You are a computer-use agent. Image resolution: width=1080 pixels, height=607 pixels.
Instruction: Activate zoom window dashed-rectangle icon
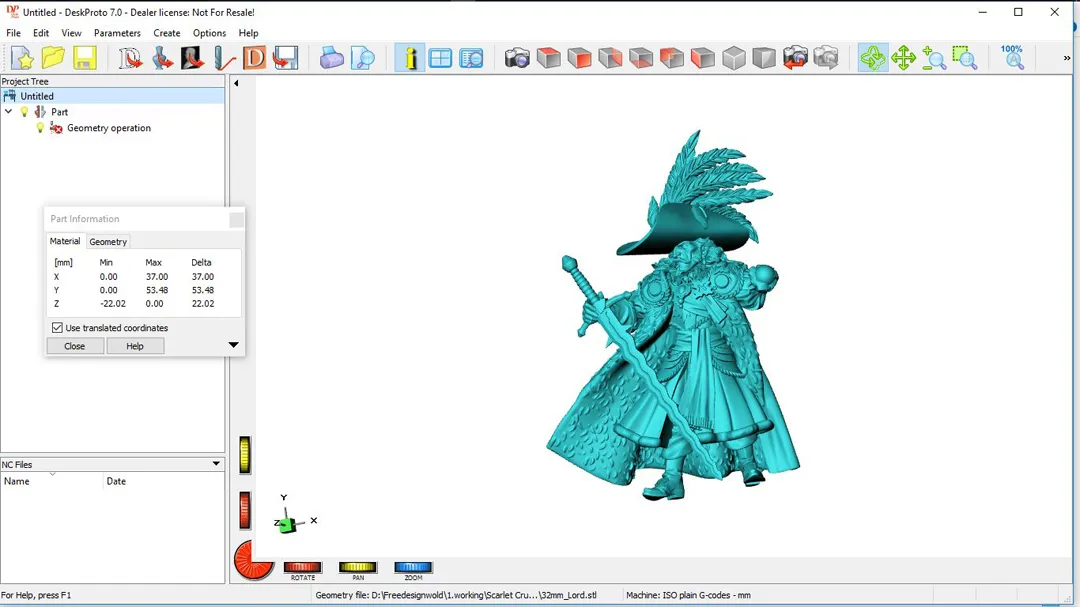click(965, 58)
